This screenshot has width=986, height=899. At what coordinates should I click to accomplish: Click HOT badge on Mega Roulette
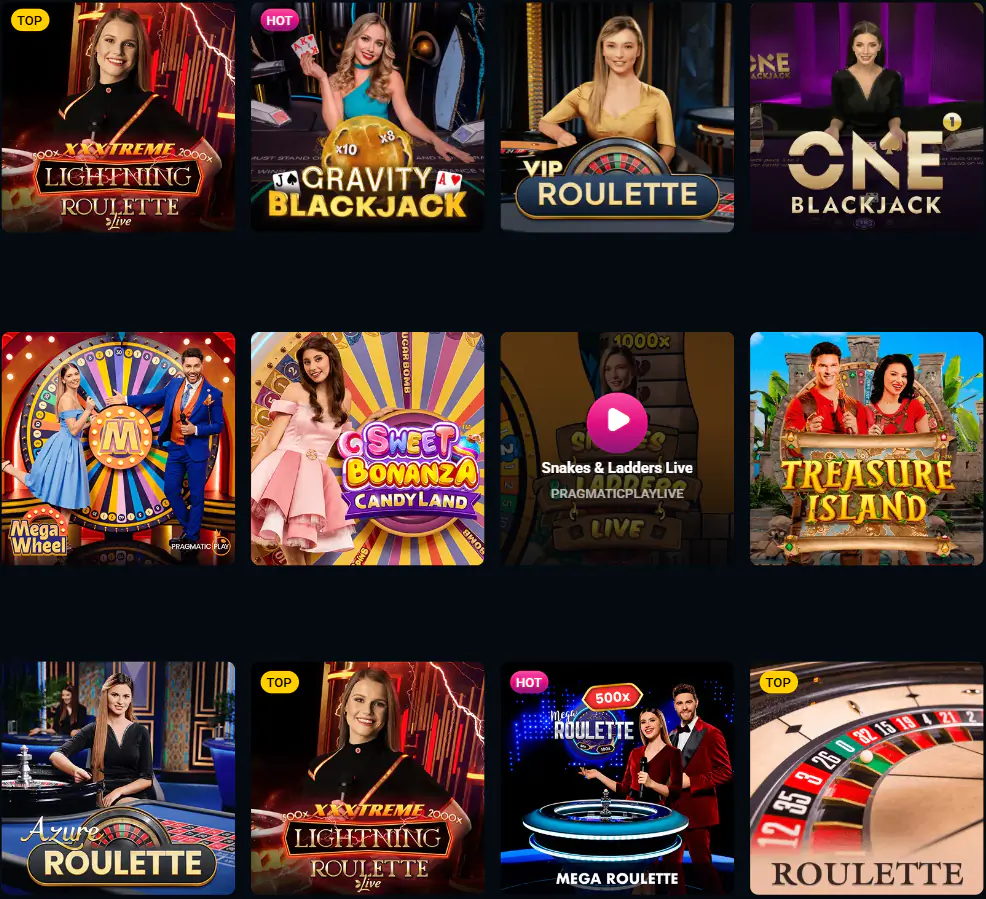[x=528, y=682]
